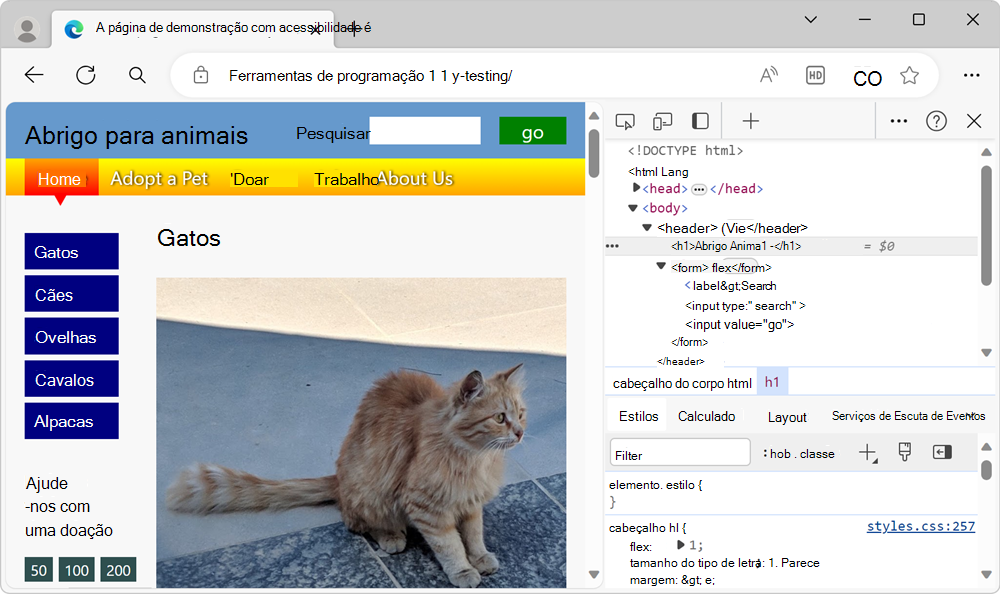Add a new DevTools panel tab with plus

[x=749, y=120]
